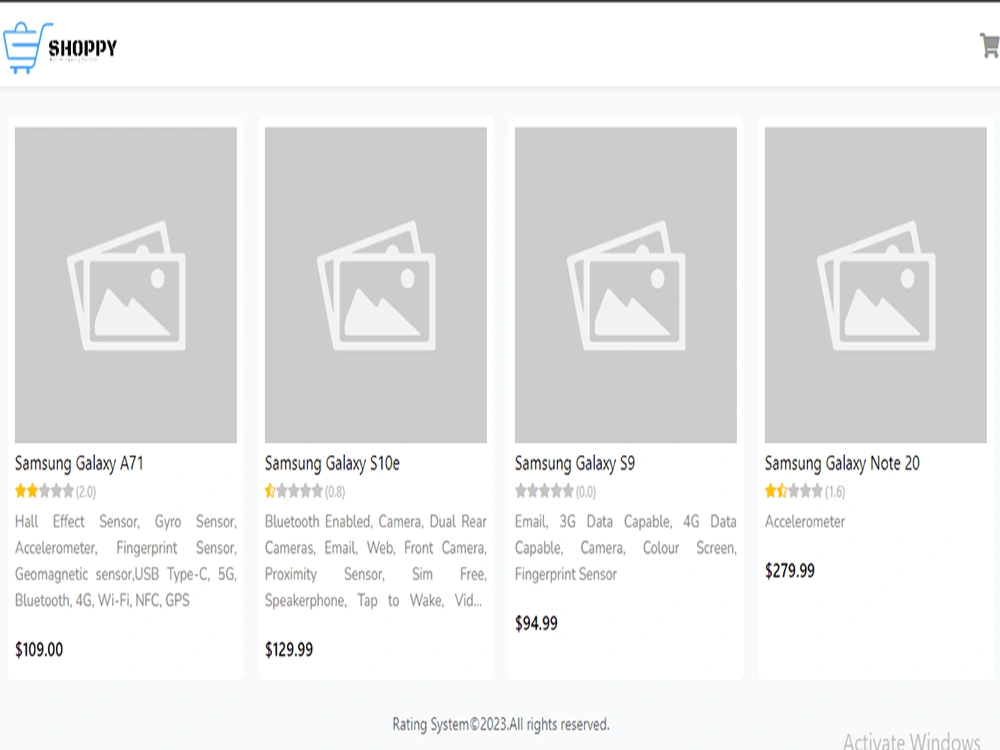Screen dimensions: 1000x750
Task: Click the Galaxy S9 description starting Email, 3G
Action: click(x=626, y=548)
